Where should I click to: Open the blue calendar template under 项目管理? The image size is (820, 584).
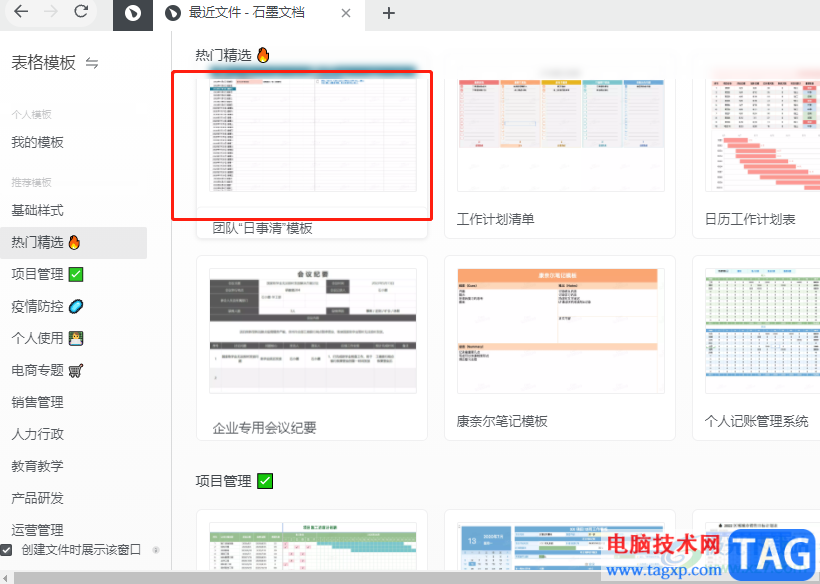561,545
